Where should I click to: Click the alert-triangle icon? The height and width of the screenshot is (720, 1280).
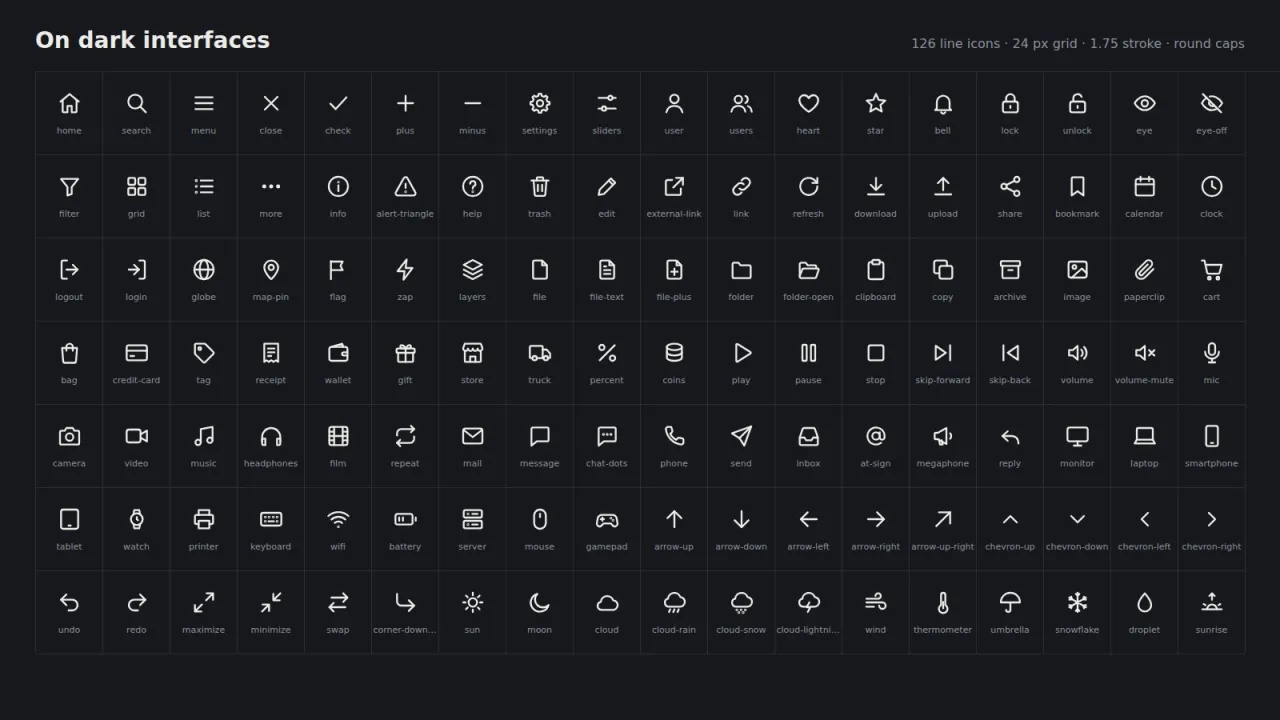click(405, 186)
